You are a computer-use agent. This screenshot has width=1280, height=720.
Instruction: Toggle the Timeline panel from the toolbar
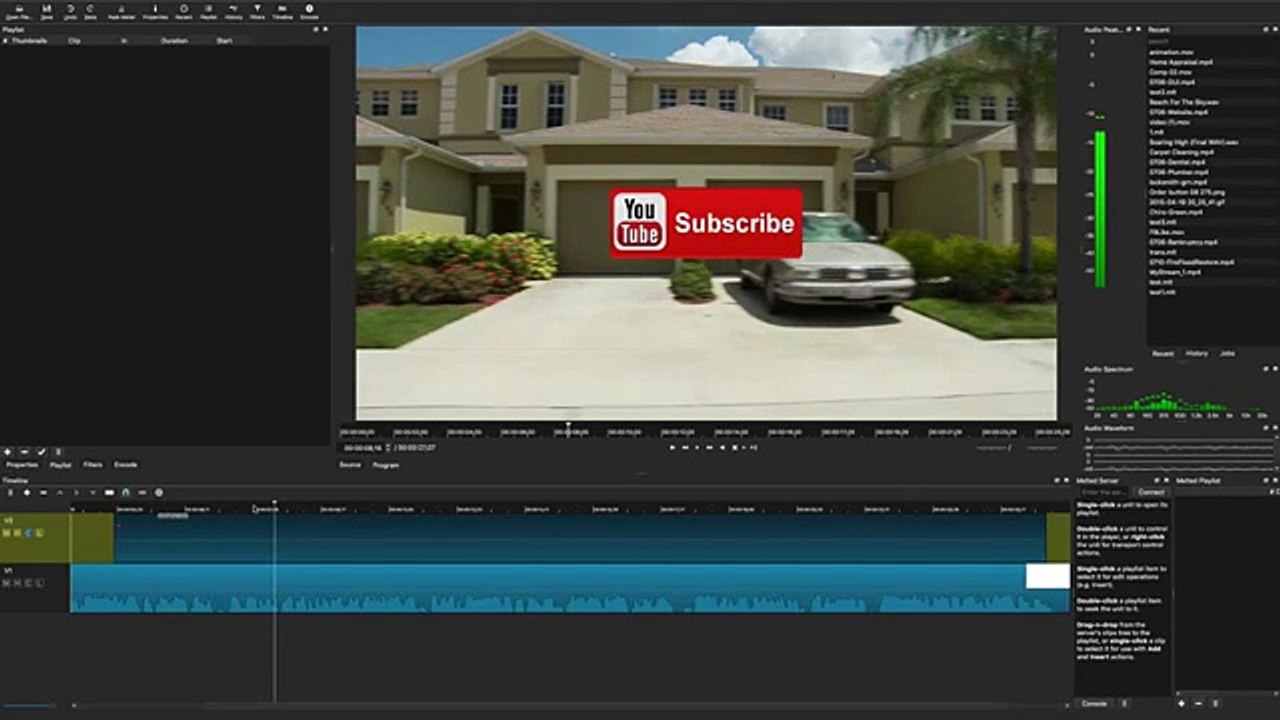point(283,12)
